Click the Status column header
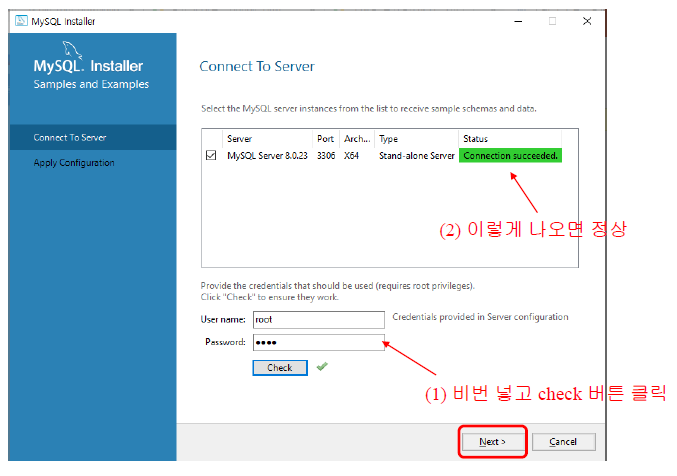 tap(510, 139)
